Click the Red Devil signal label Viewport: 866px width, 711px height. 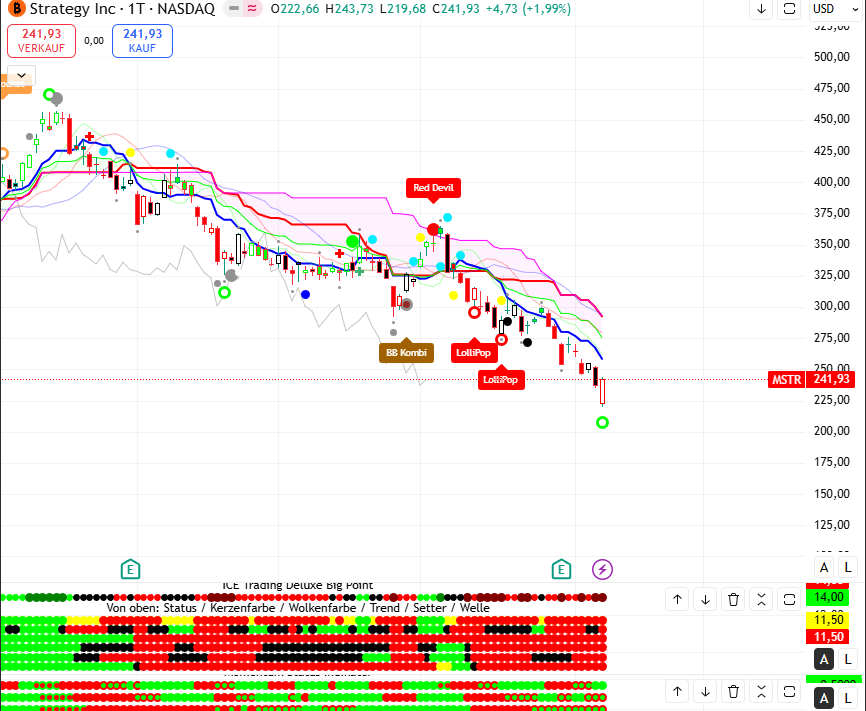tap(433, 187)
